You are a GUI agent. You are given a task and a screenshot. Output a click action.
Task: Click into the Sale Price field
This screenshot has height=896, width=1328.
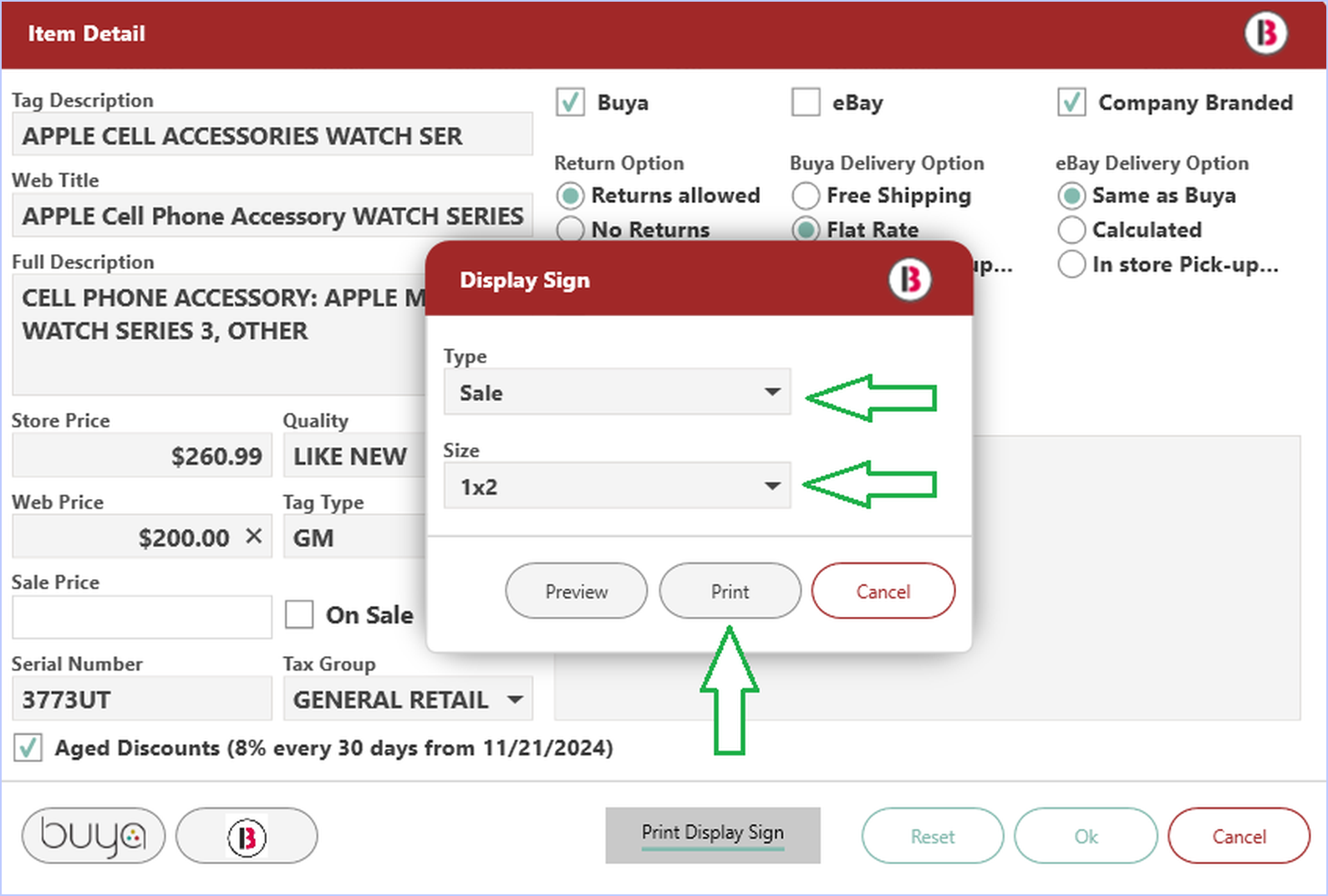pos(142,617)
